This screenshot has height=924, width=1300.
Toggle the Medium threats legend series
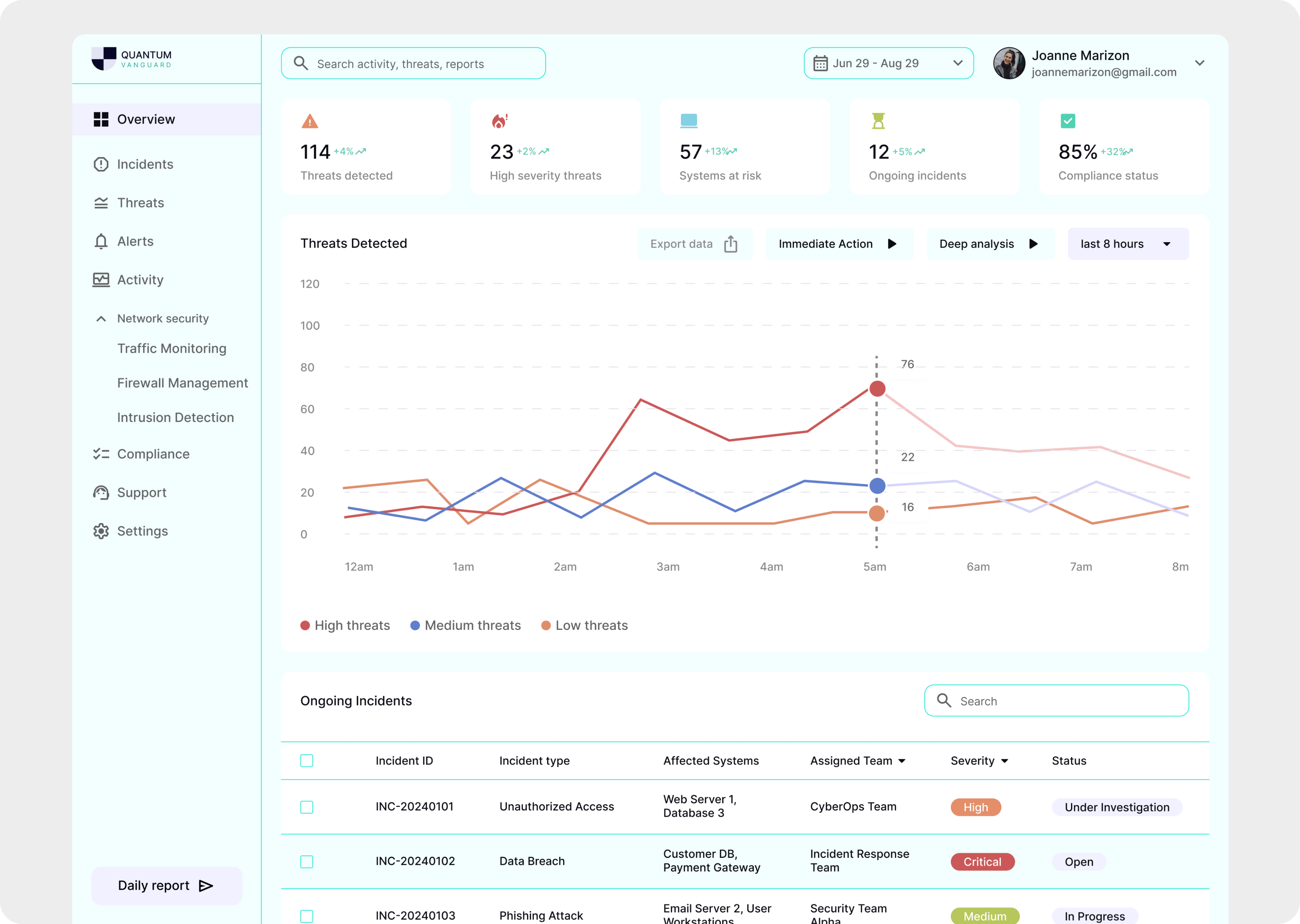coord(465,625)
